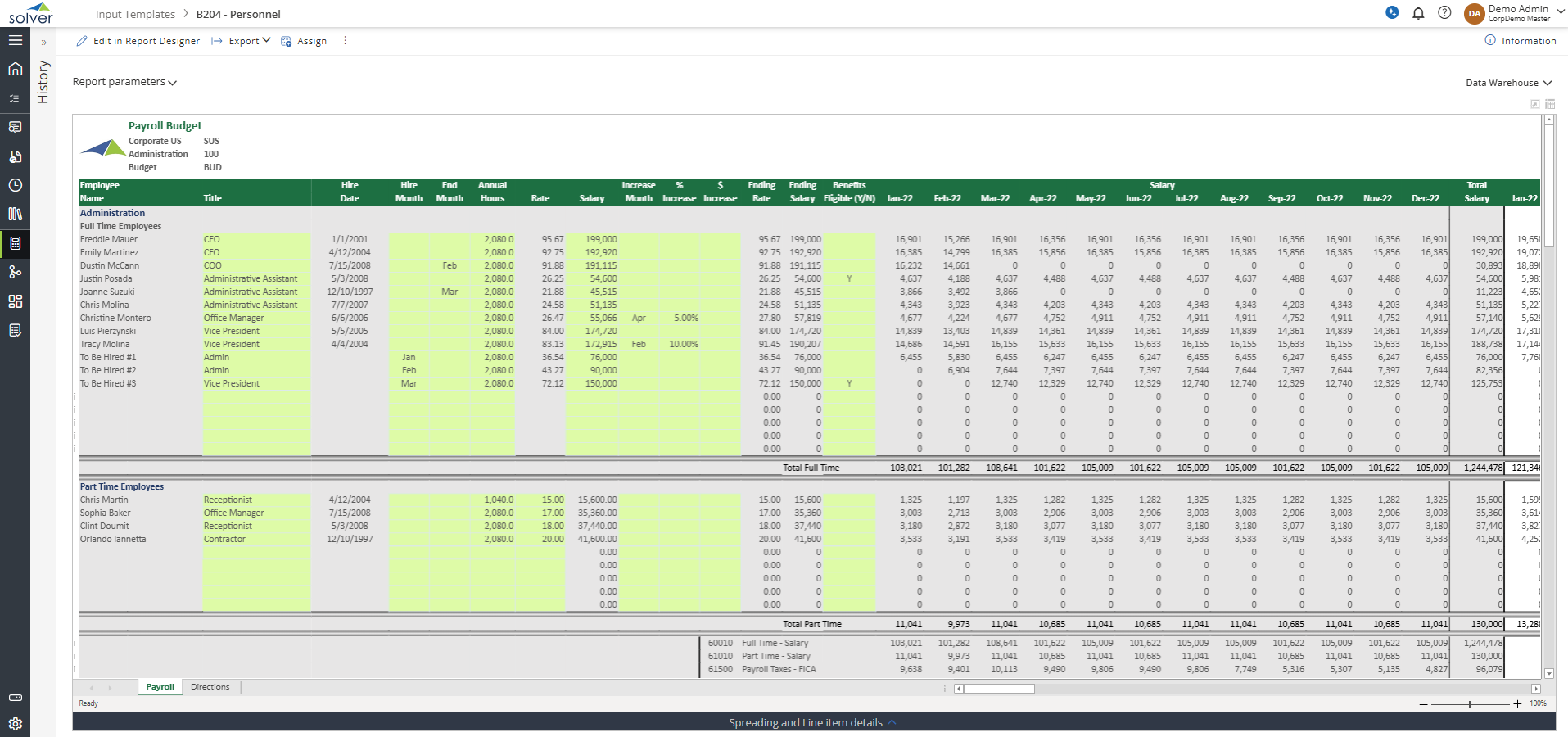
Task: Open the dashboard tiles icon in sidebar
Action: (15, 301)
